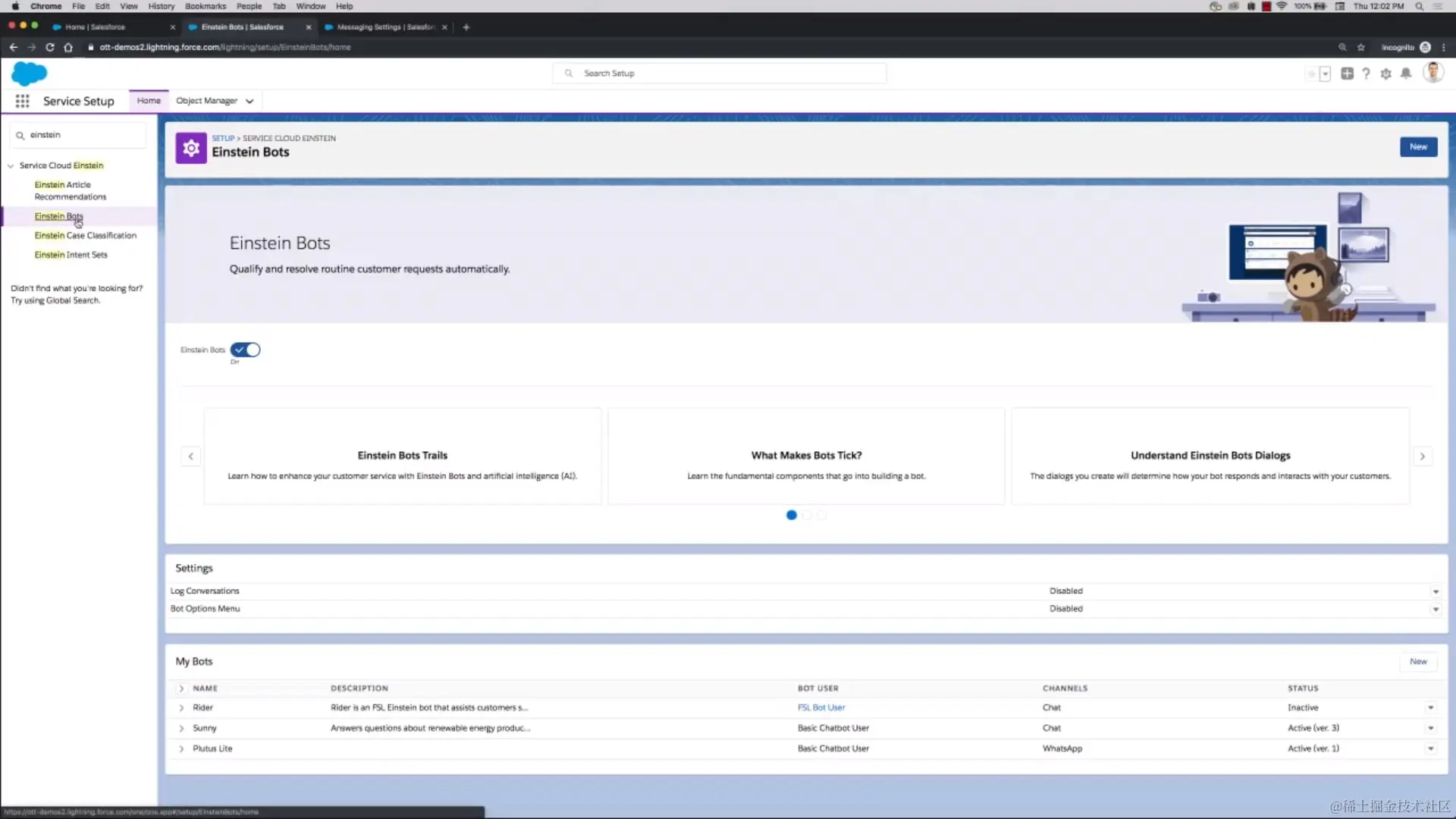Select the second carousel indicator dot
The height and width of the screenshot is (819, 1456).
point(806,515)
